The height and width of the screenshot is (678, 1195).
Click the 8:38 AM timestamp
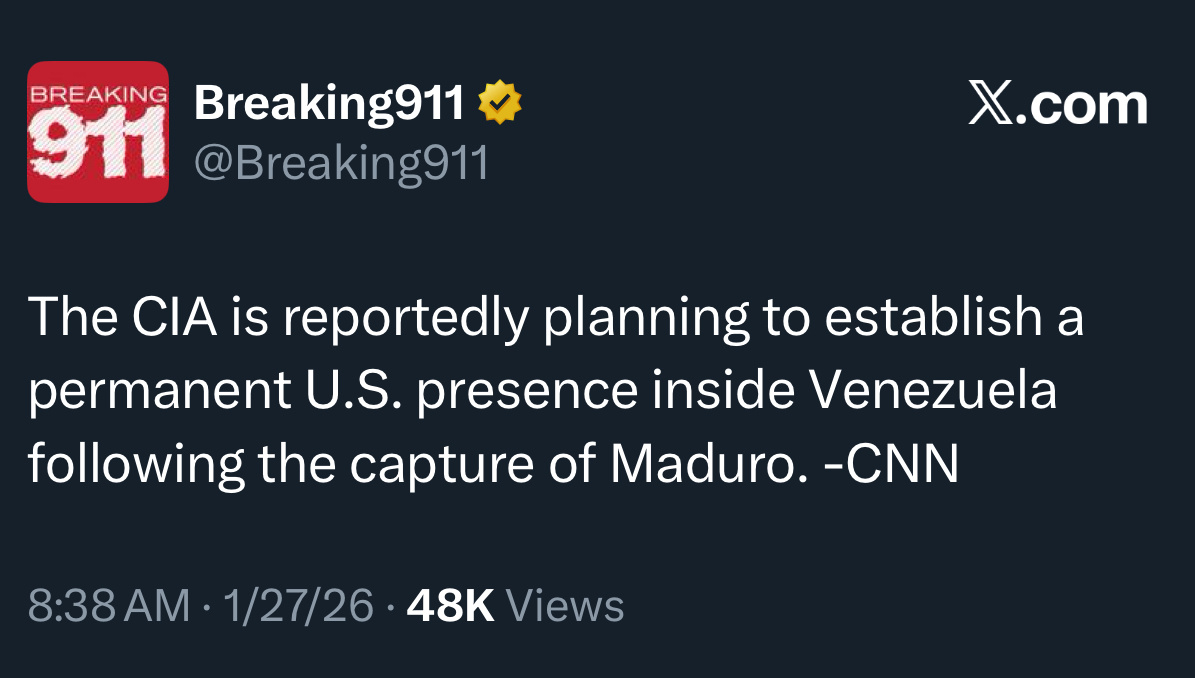pyautogui.click(x=108, y=606)
